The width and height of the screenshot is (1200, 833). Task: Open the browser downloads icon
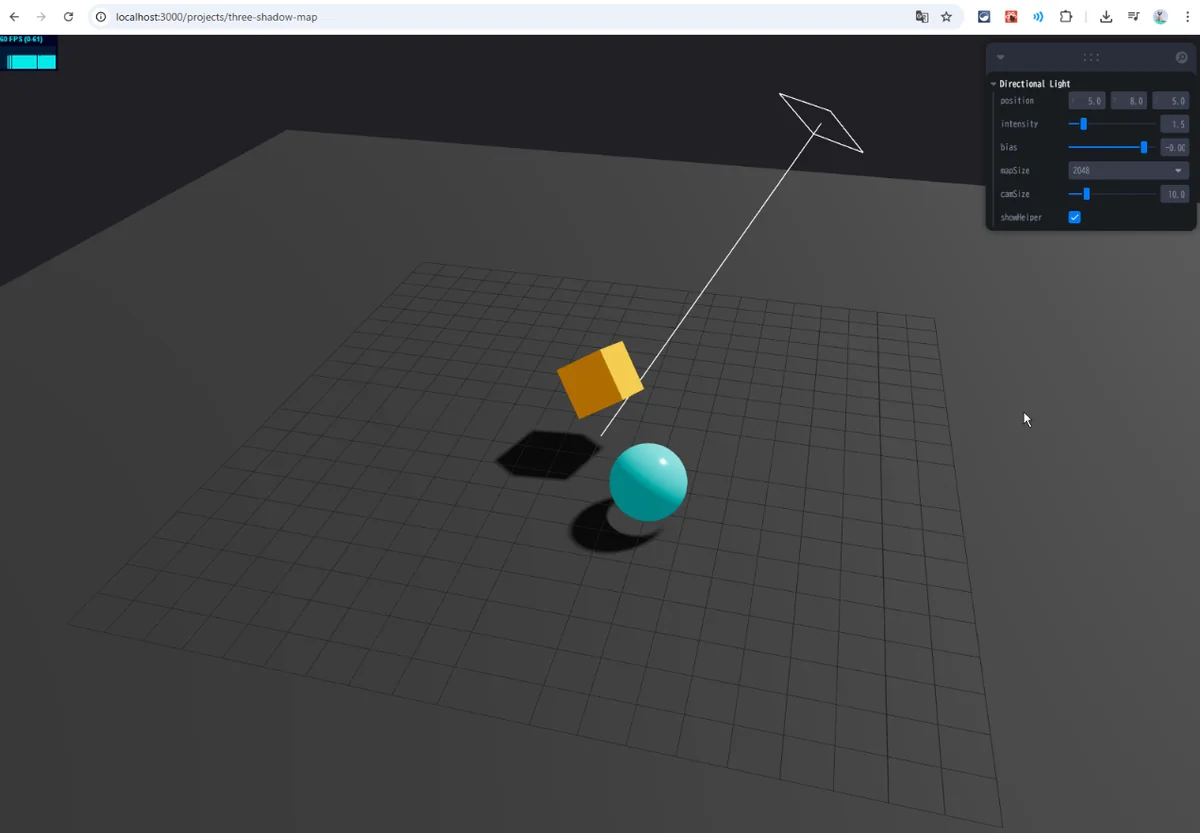(1106, 17)
